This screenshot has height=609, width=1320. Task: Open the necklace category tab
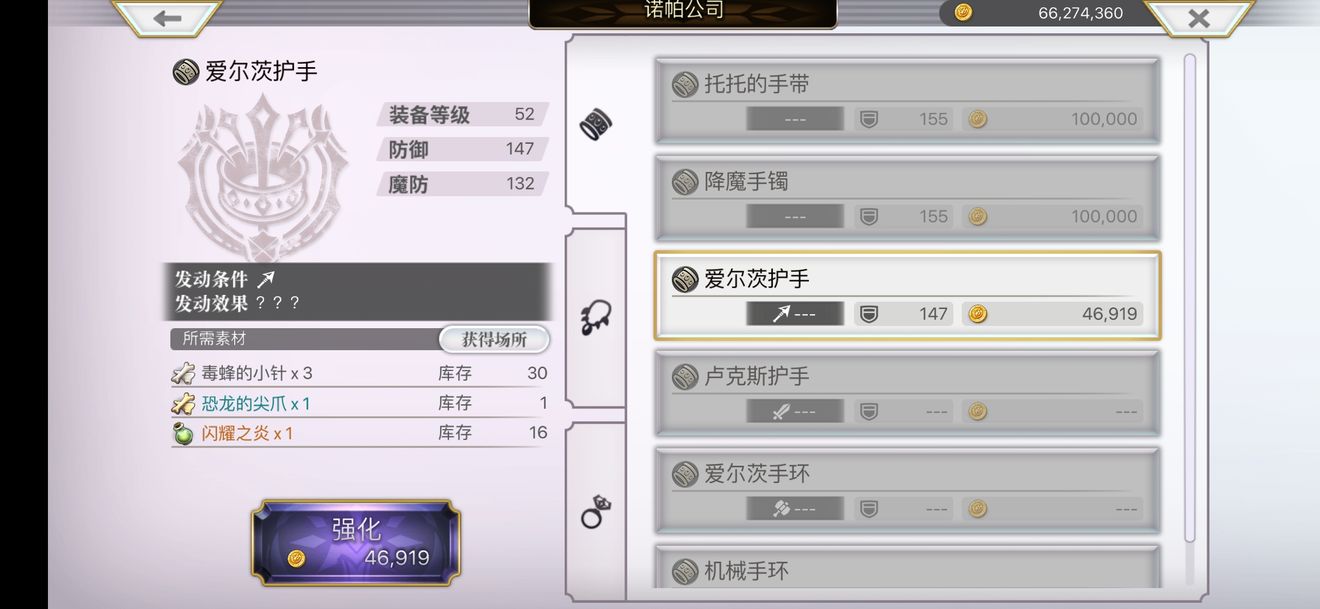(596, 318)
